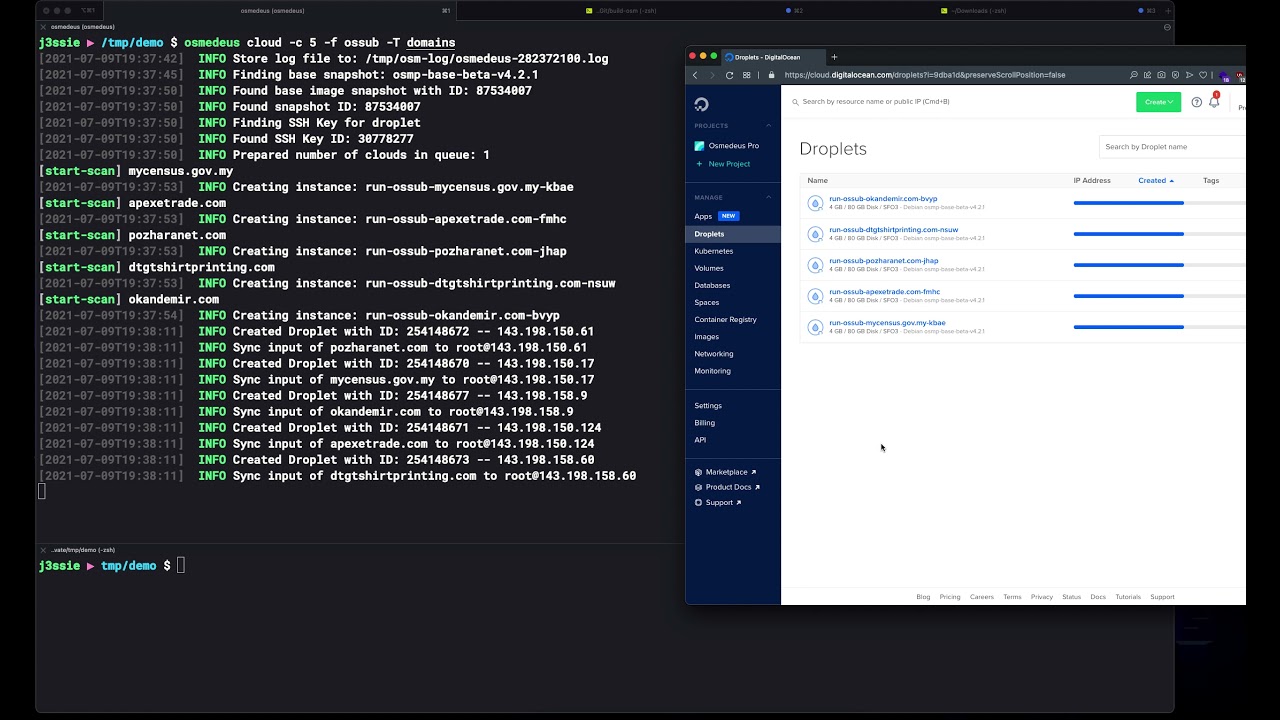The image size is (1280, 720).
Task: Click the pozharanet droplet creation progress bar
Action: (x=1160, y=265)
